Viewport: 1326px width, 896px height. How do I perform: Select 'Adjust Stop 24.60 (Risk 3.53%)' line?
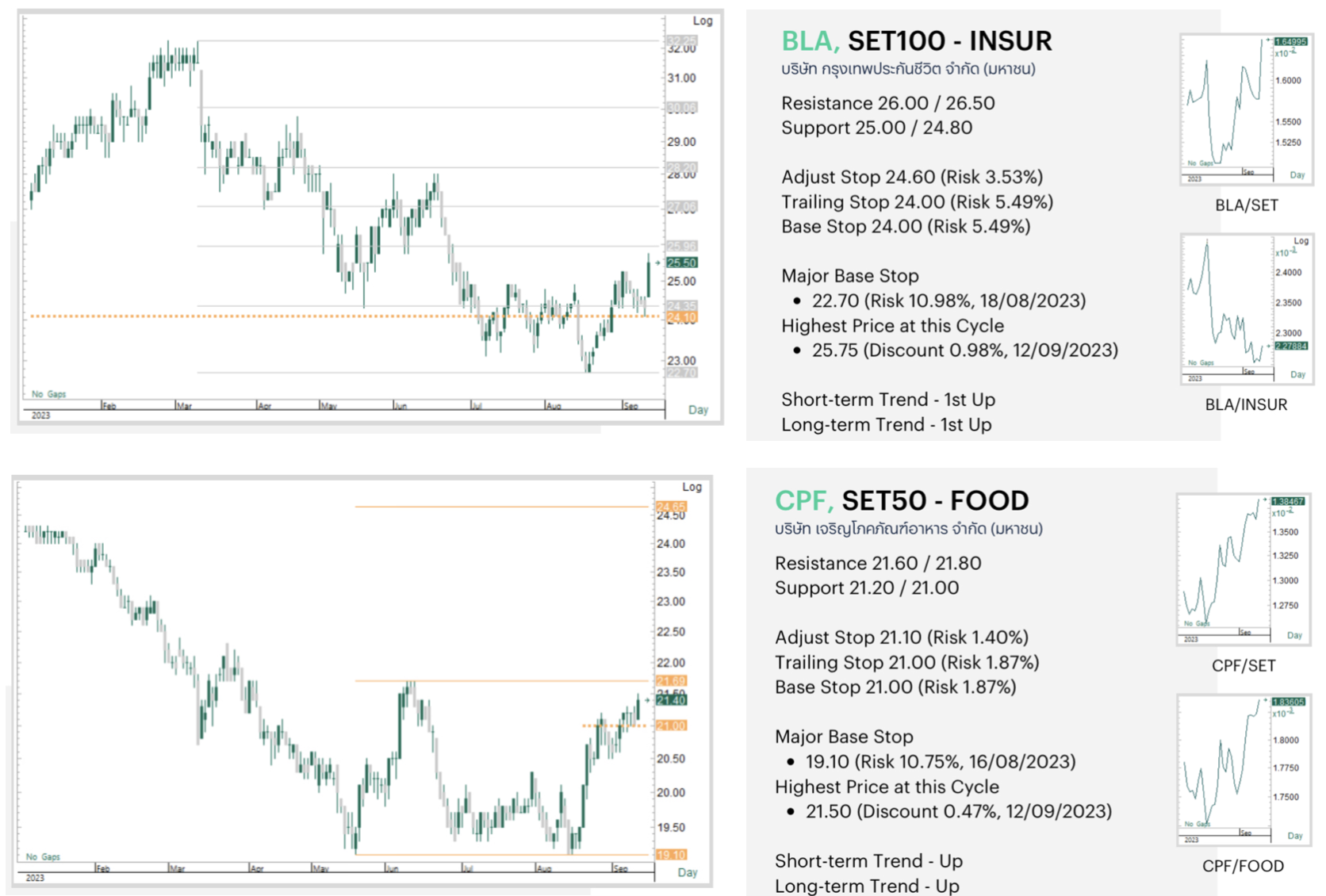pyautogui.click(x=912, y=177)
